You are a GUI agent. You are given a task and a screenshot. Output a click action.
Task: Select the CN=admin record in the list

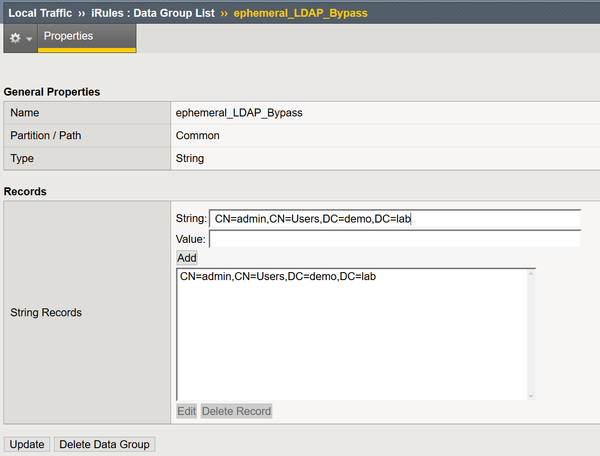pos(278,276)
